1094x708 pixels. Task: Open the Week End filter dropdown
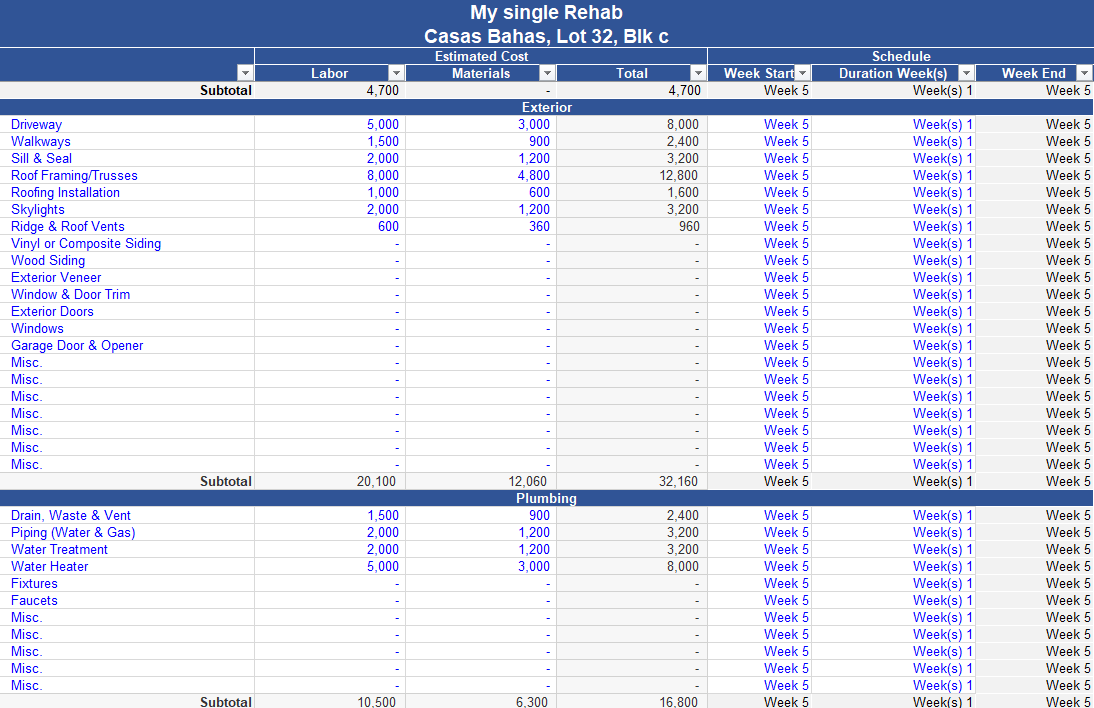[x=1085, y=73]
